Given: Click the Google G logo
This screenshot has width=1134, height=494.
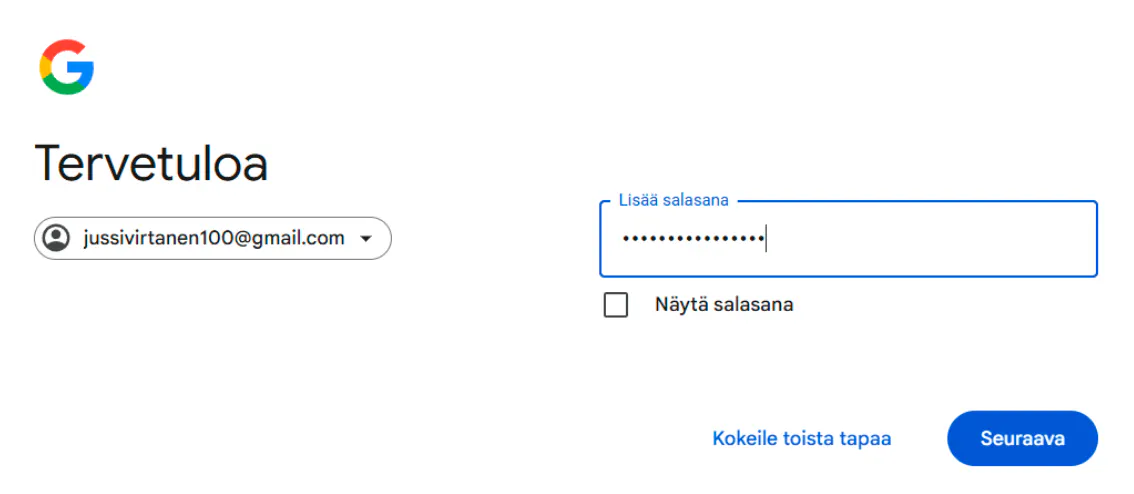Looking at the screenshot, I should coord(67,68).
